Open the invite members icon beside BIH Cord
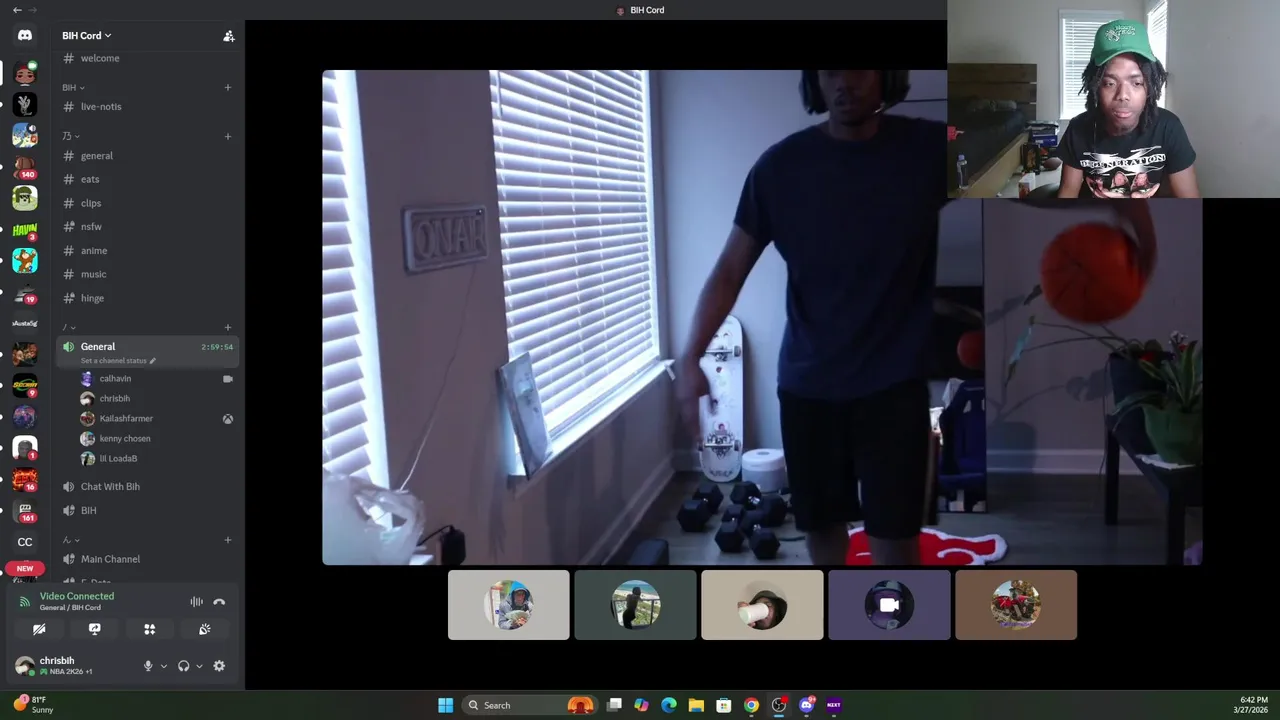This screenshot has width=1280, height=720. (x=228, y=36)
